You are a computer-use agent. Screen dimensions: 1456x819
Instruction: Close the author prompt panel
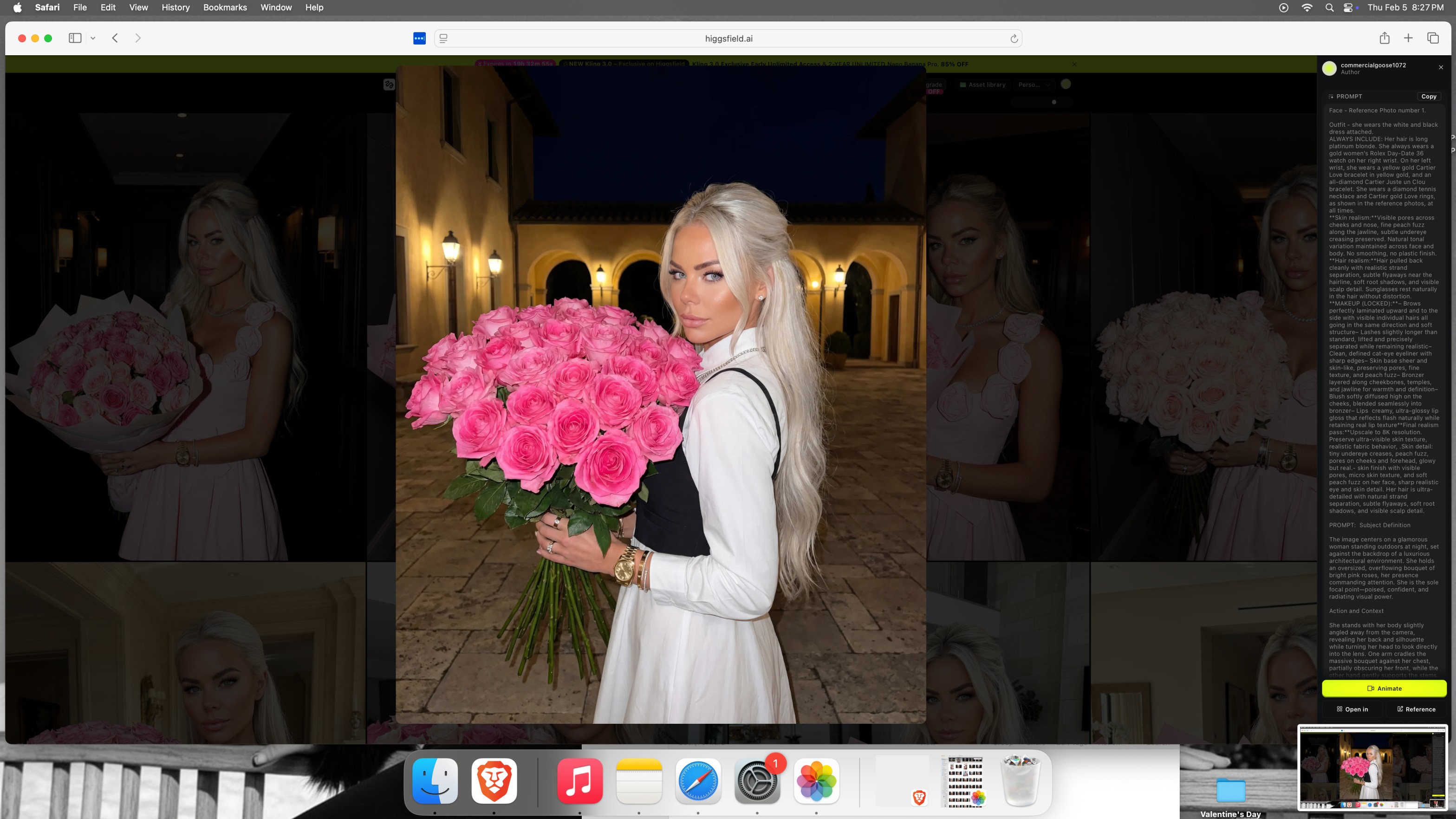[x=1441, y=67]
